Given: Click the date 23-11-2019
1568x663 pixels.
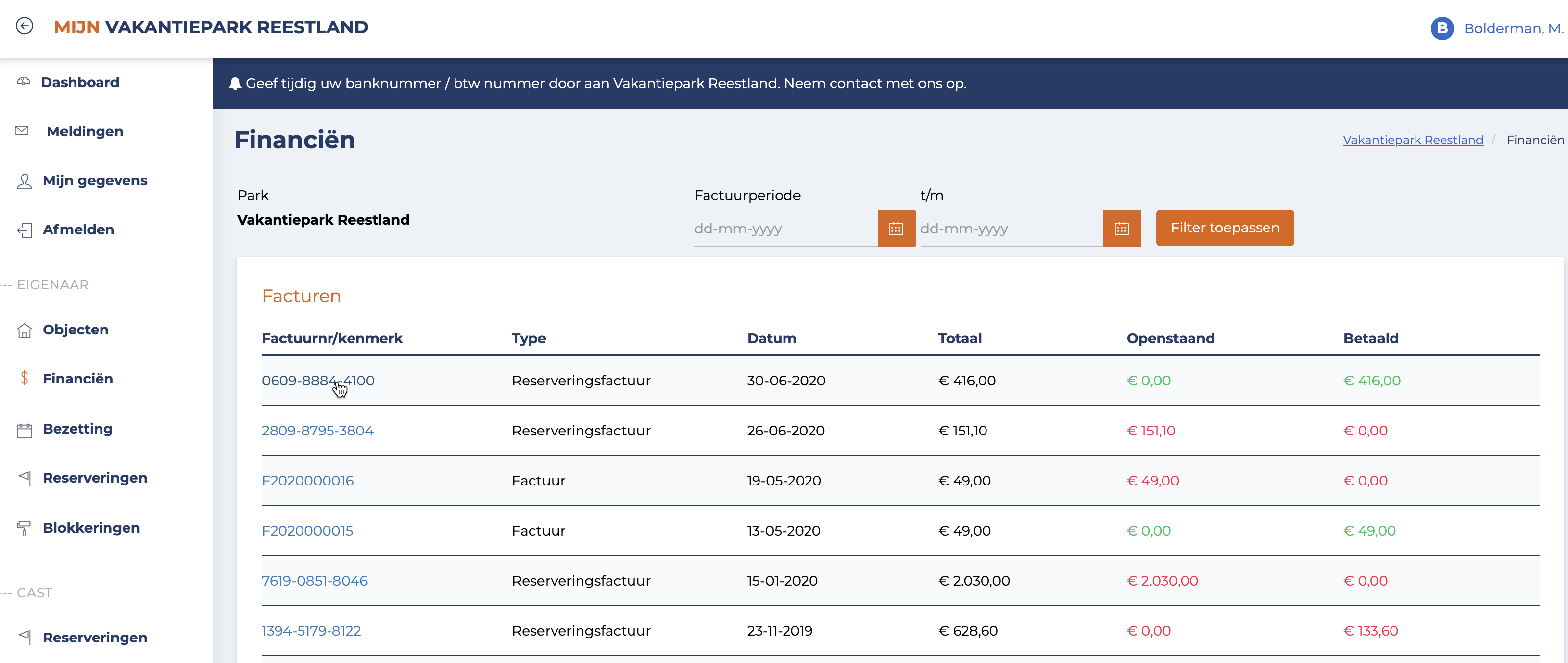Looking at the screenshot, I should [x=779, y=630].
